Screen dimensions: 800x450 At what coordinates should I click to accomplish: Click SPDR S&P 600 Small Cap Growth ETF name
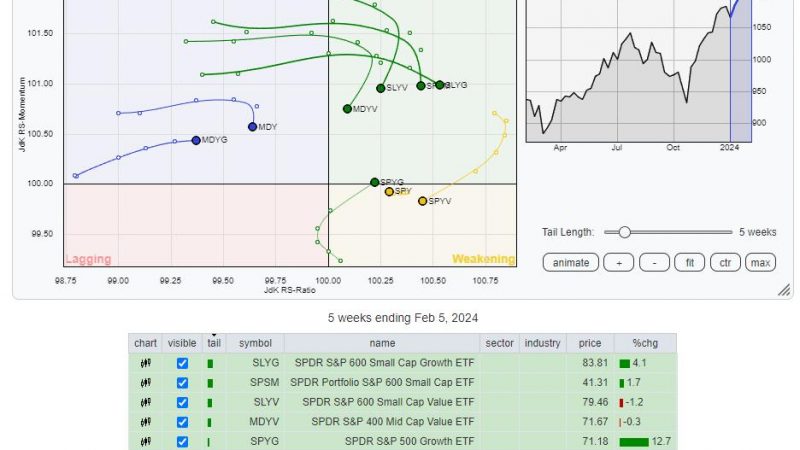pos(384,363)
